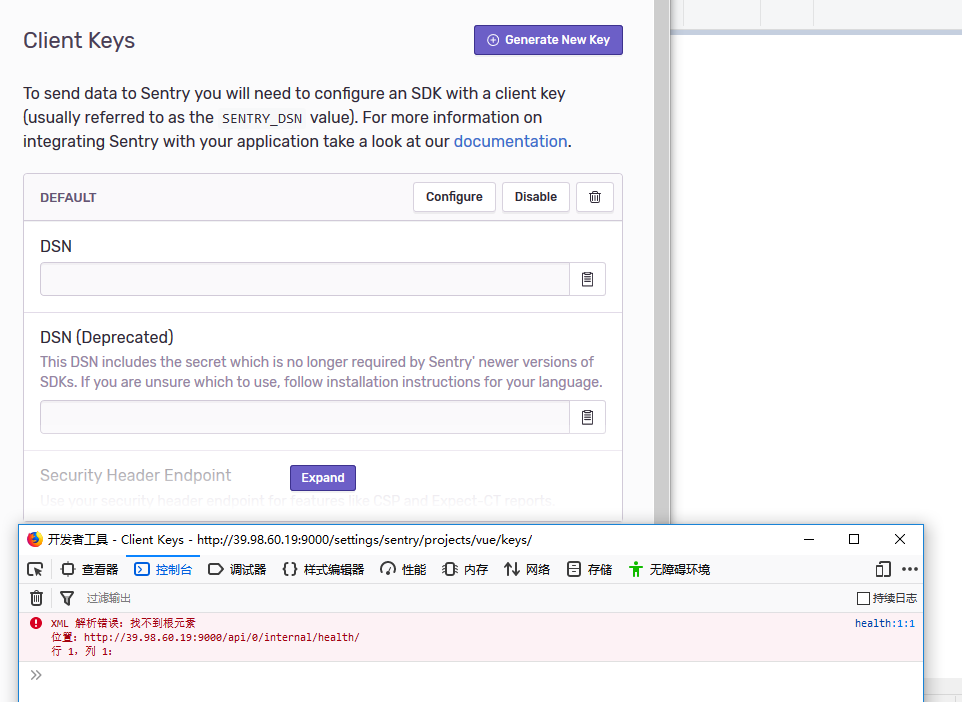Open the DevTools overflow menu (three dots)
The width and height of the screenshot is (962, 702).
pyautogui.click(x=910, y=568)
